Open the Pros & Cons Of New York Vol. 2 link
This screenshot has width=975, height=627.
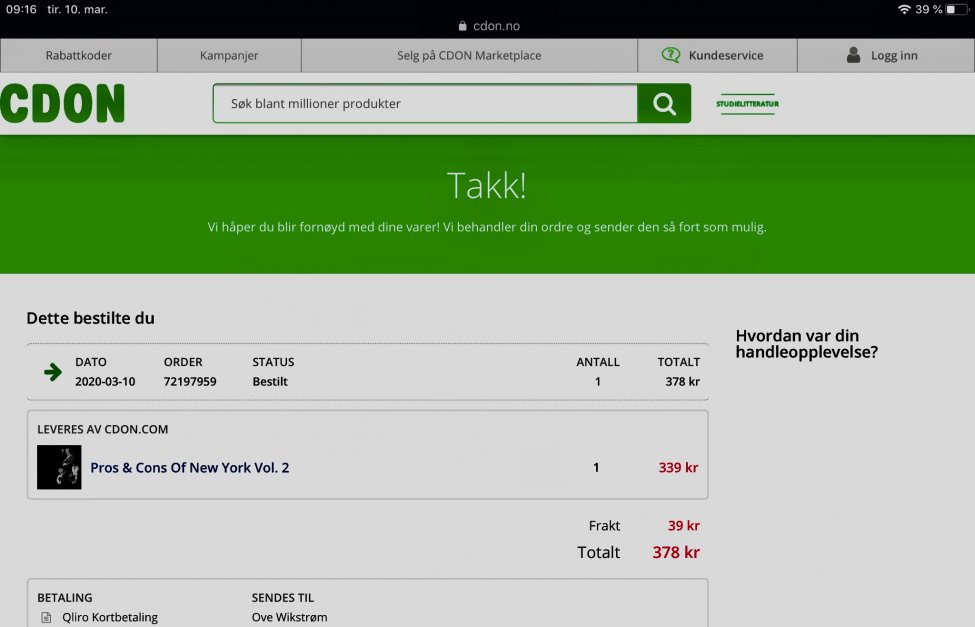point(190,468)
